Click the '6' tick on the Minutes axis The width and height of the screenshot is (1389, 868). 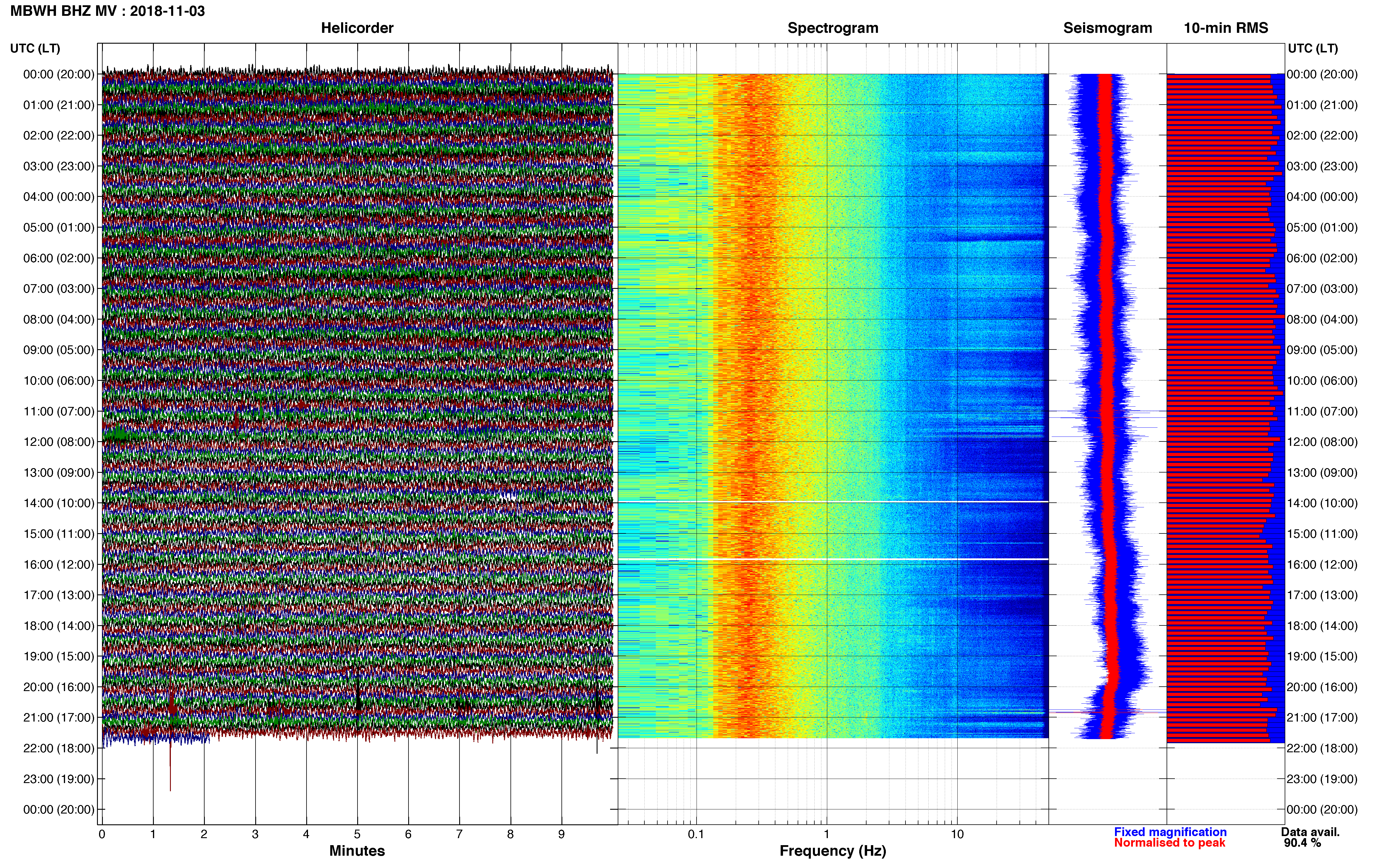pos(408,835)
